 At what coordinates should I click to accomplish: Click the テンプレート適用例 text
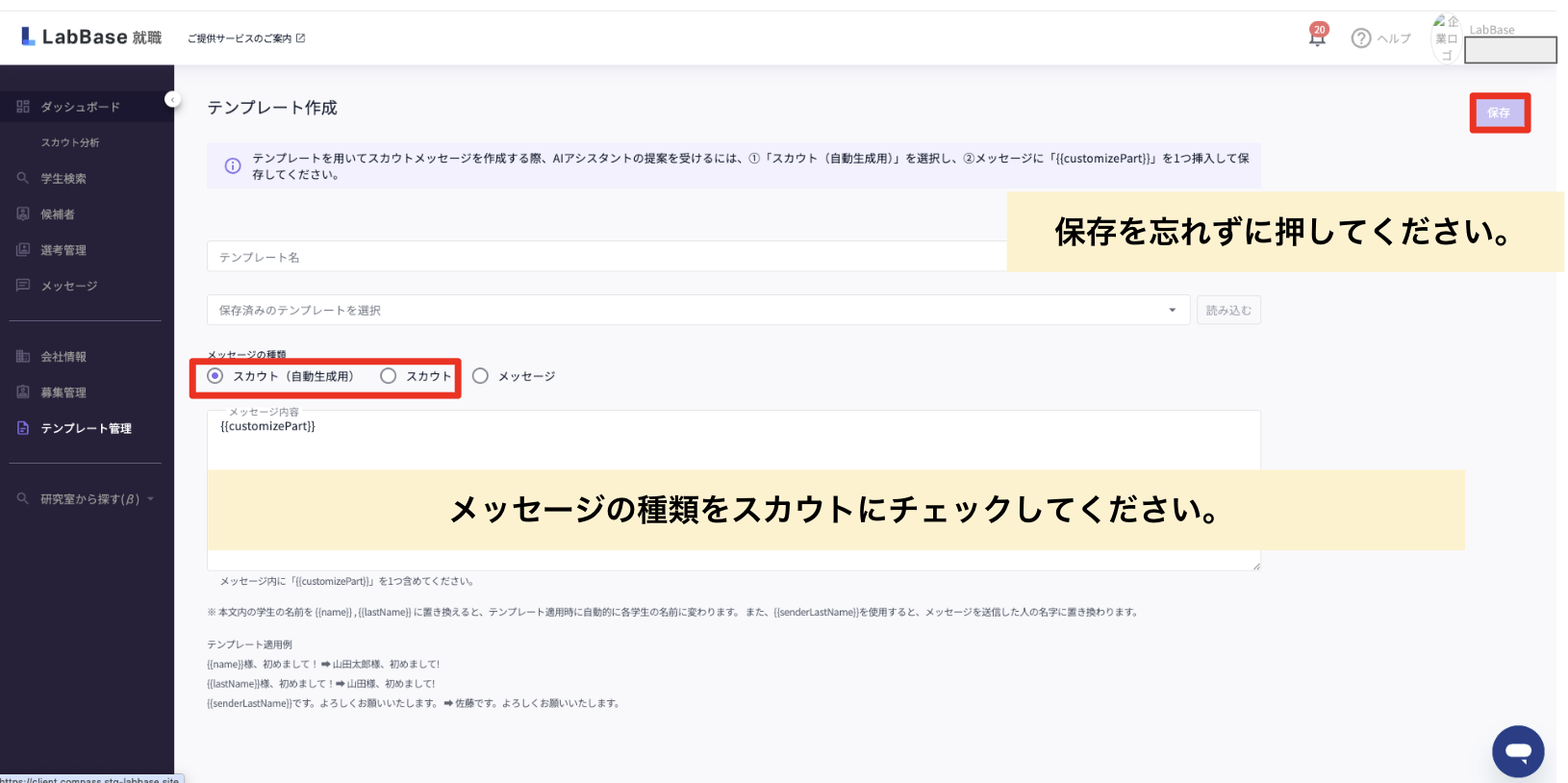(249, 644)
